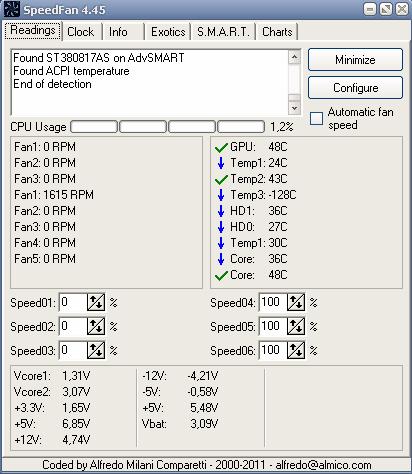Select the Readings tab
Viewport: 412px width, 474px height.
(33, 30)
